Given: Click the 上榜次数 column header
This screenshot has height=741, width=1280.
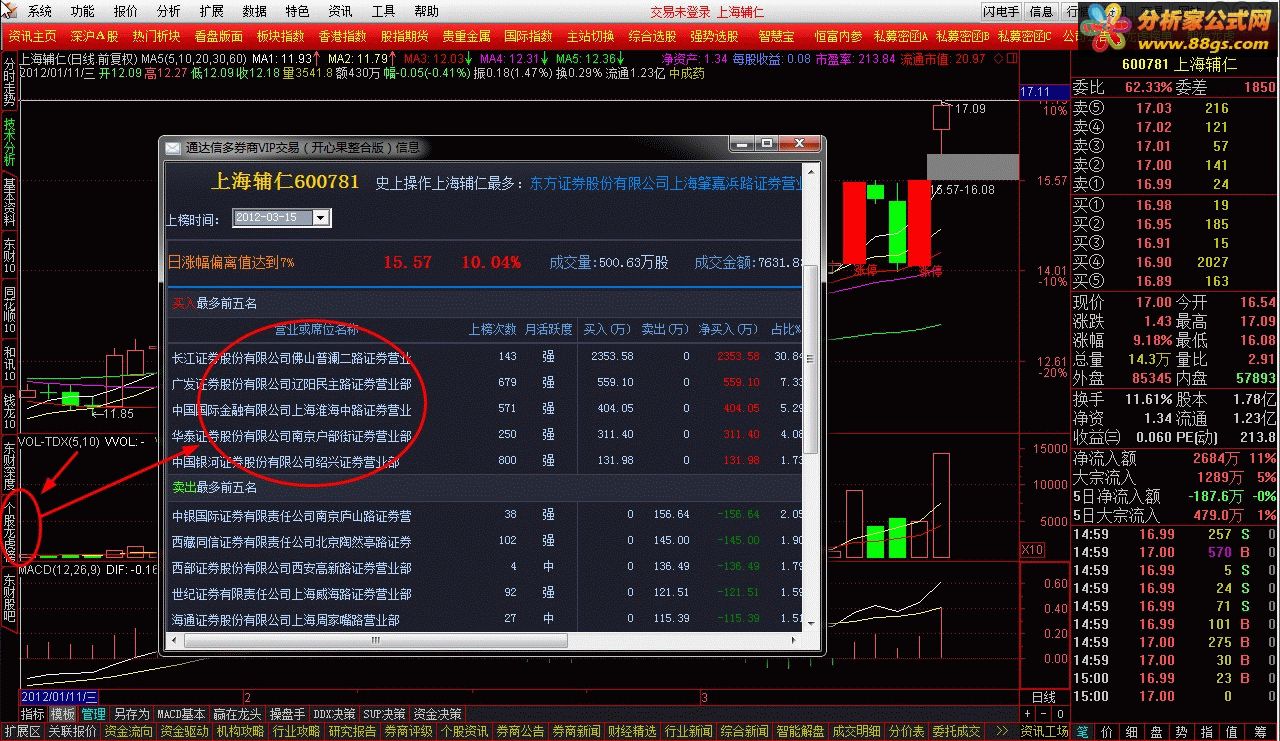Looking at the screenshot, I should coord(493,329).
